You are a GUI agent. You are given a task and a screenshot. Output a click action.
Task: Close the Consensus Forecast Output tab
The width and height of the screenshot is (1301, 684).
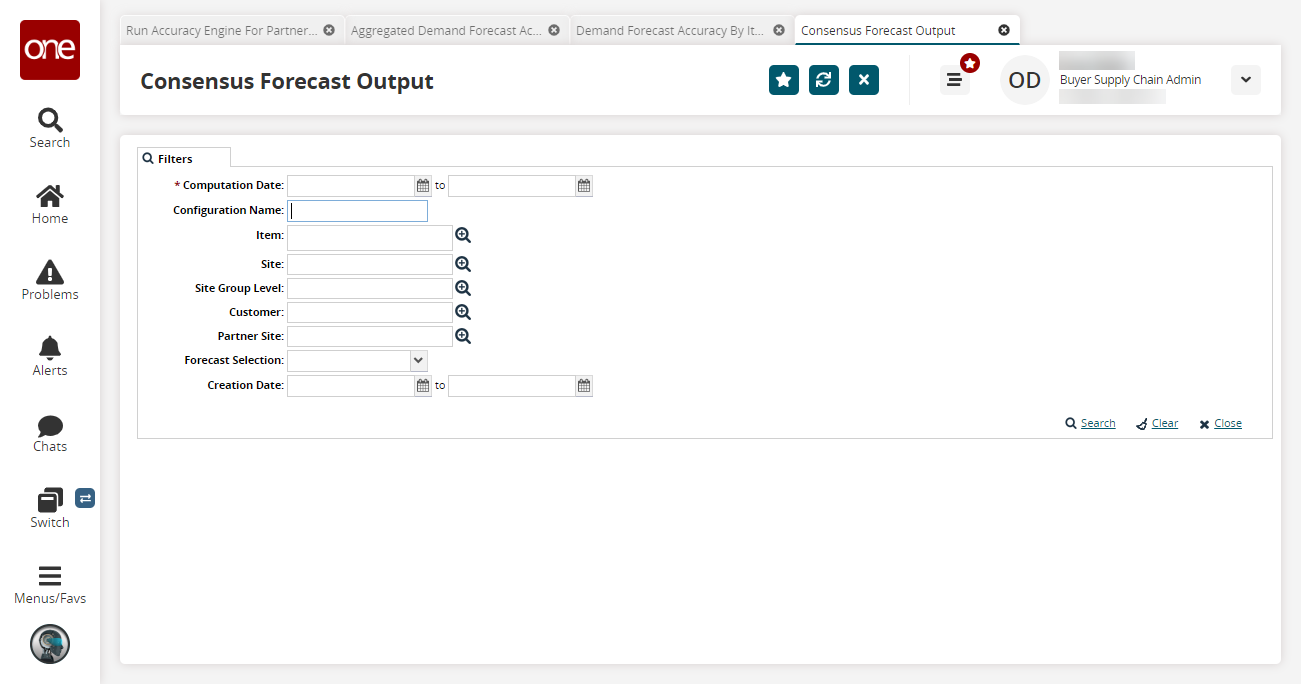point(1004,30)
